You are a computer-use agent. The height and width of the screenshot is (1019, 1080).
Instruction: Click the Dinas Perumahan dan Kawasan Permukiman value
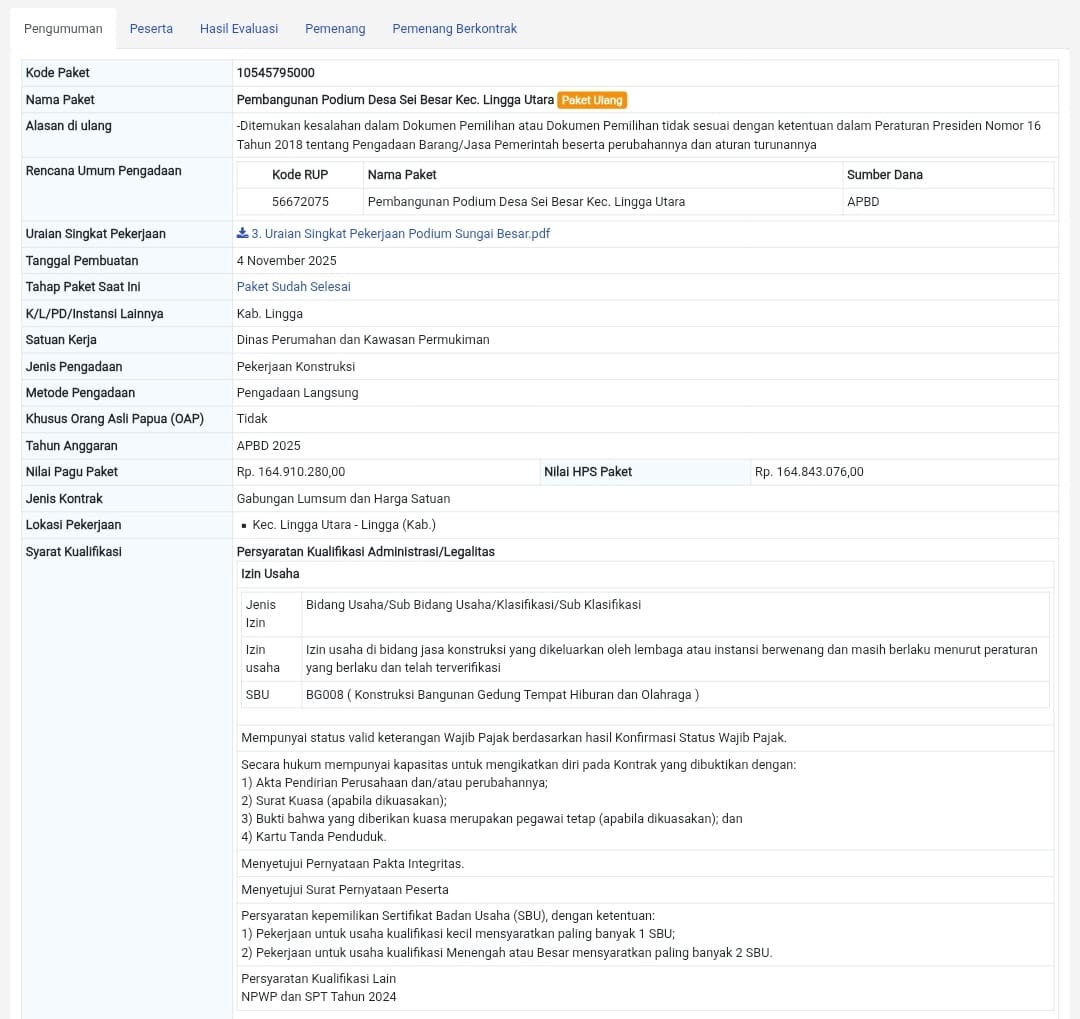(x=363, y=340)
